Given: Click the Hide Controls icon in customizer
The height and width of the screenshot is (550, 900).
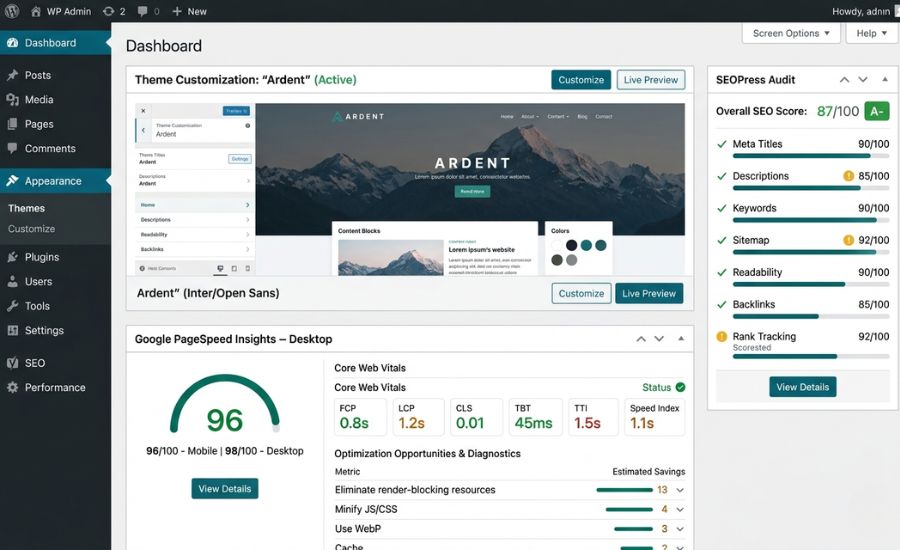Looking at the screenshot, I should tap(142, 268).
